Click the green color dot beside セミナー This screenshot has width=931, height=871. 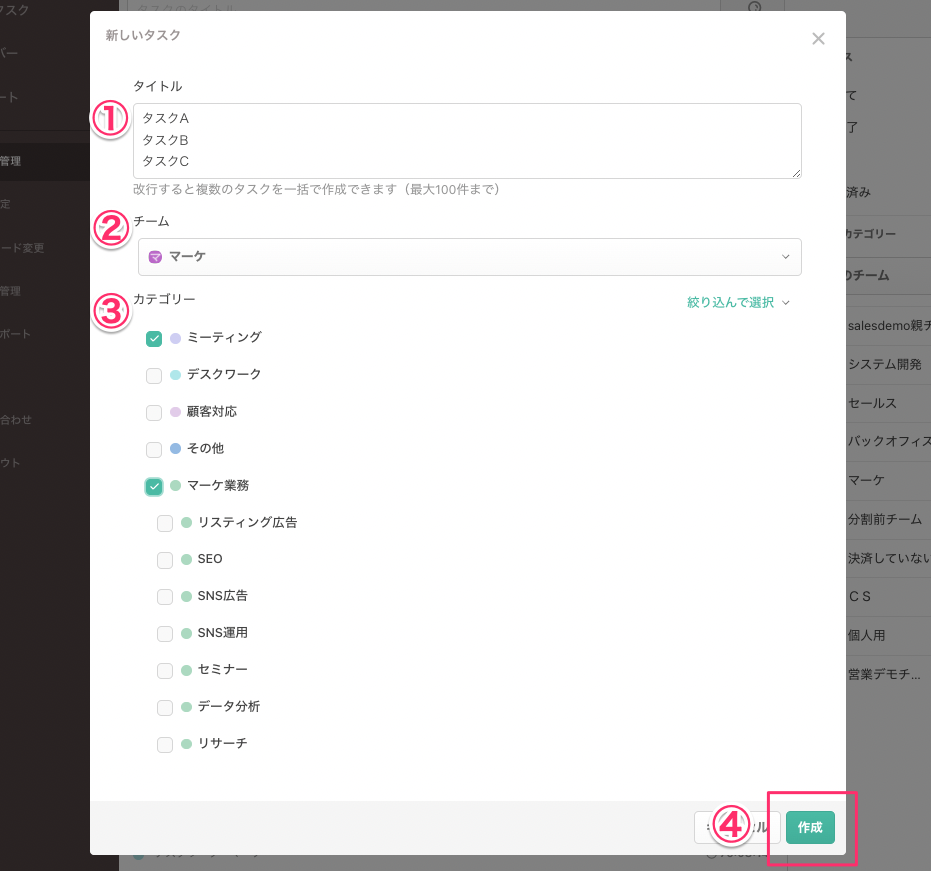pos(188,670)
